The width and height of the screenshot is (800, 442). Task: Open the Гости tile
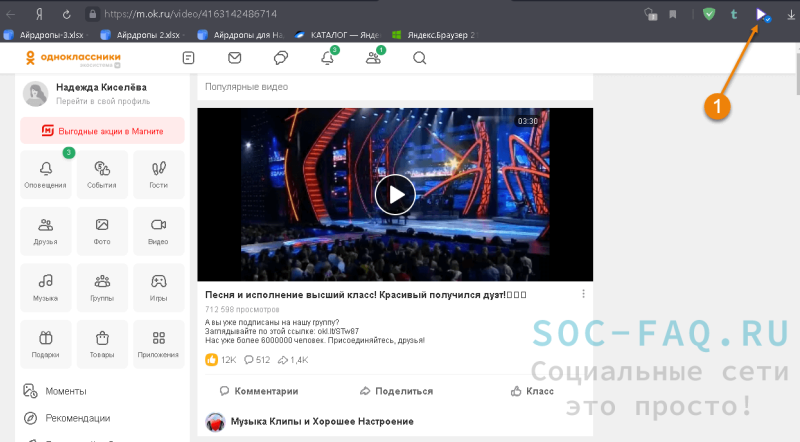tap(159, 175)
